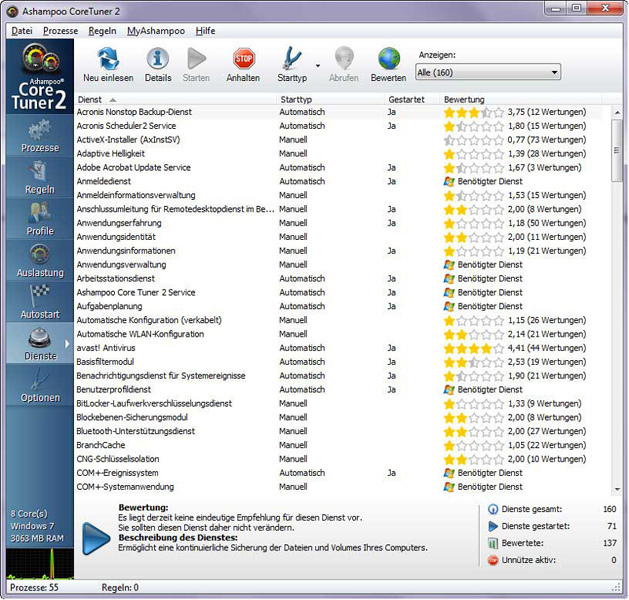This screenshot has width=629, height=600.
Task: Open the MyAshampoo menu
Action: 156,31
